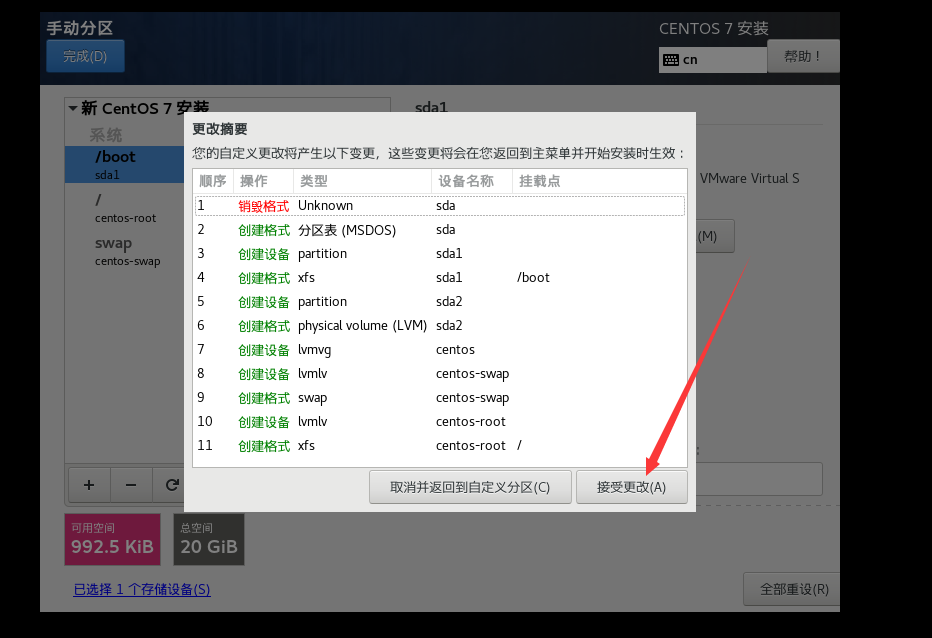The image size is (932, 638).
Task: Open the 帮助! help button
Action: (803, 56)
